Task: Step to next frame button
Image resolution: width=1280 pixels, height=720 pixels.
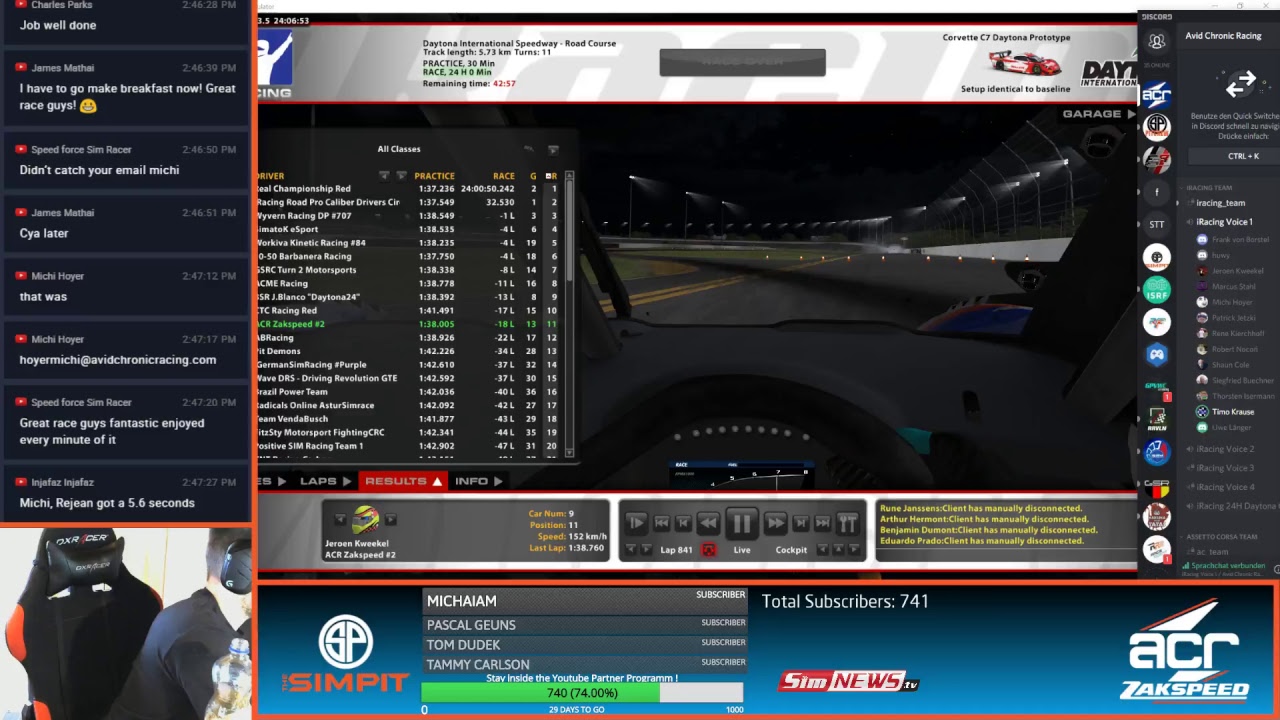Action: tap(800, 523)
